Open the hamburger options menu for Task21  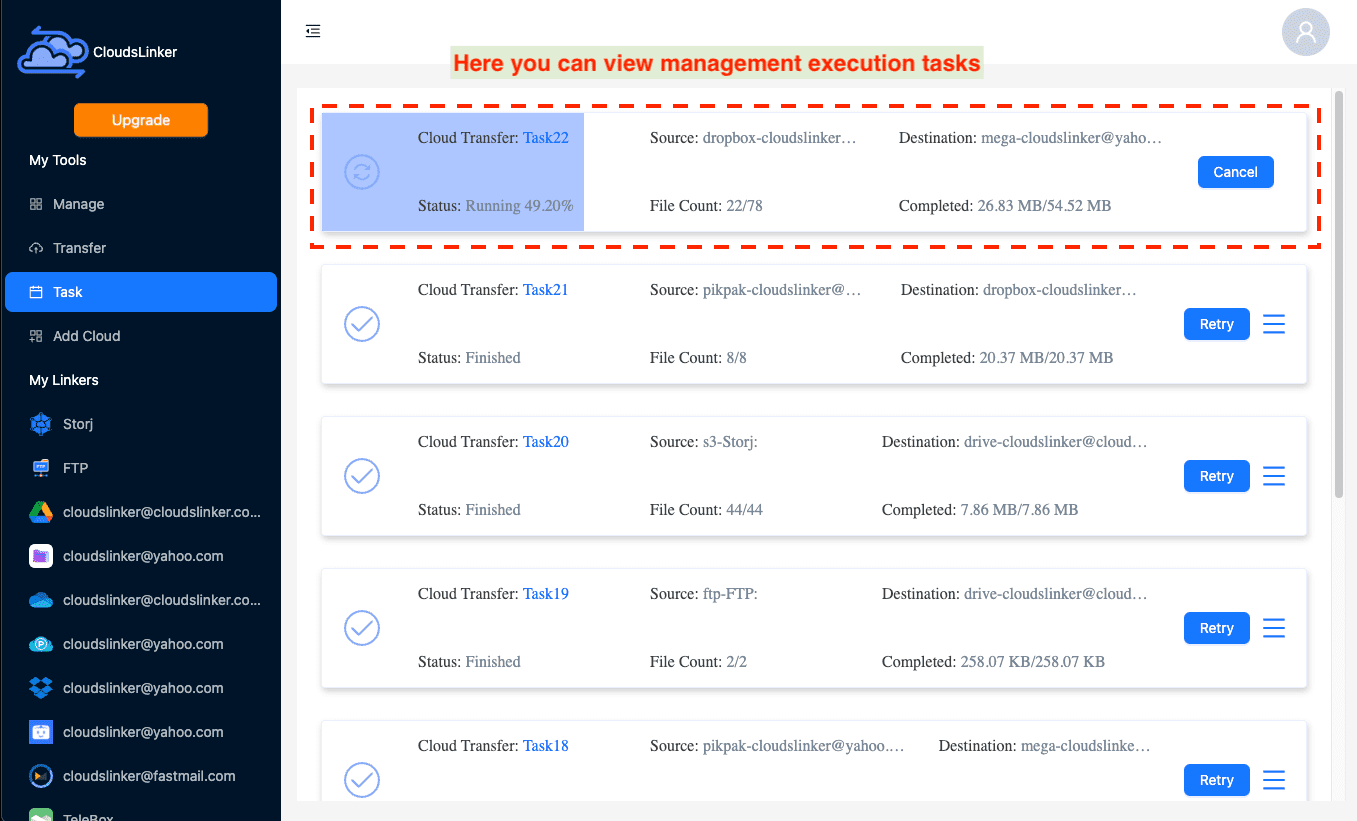pyautogui.click(x=1273, y=324)
